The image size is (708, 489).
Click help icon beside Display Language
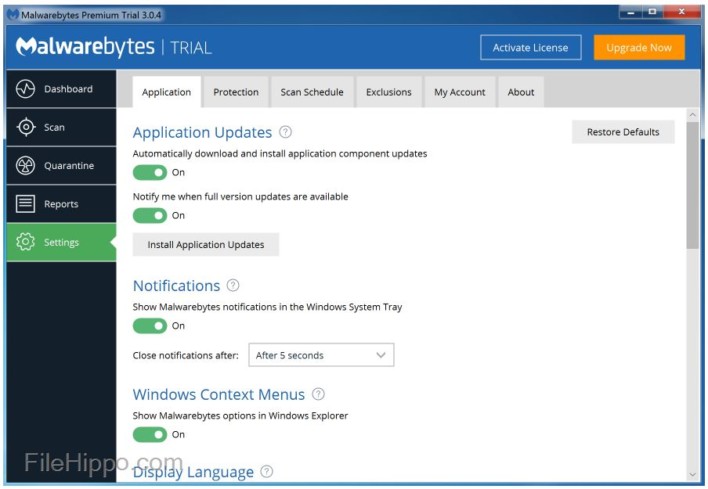(267, 471)
